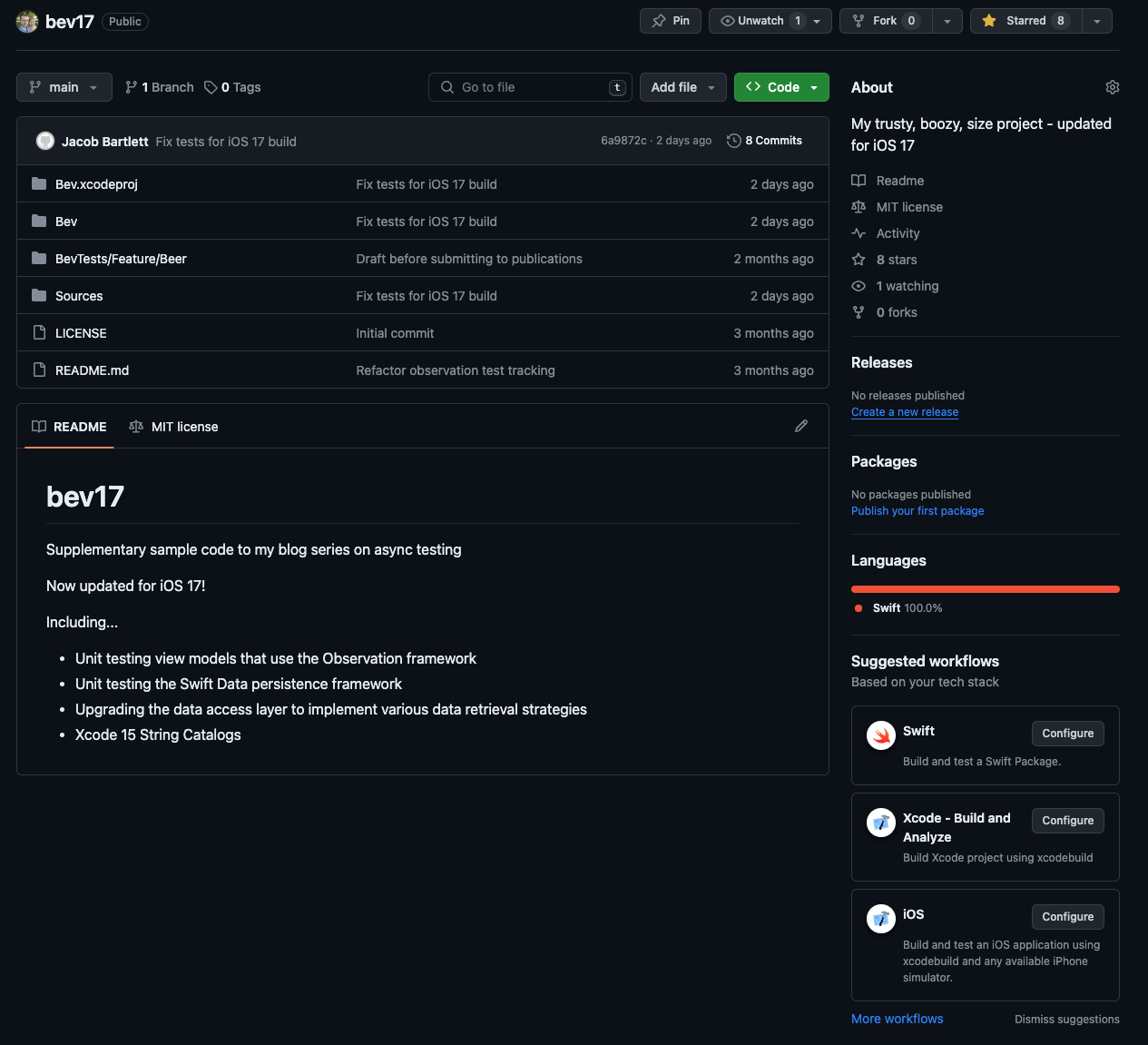Click the MIT license scale icon in About
The width and height of the screenshot is (1148, 1045).
pyautogui.click(x=859, y=207)
